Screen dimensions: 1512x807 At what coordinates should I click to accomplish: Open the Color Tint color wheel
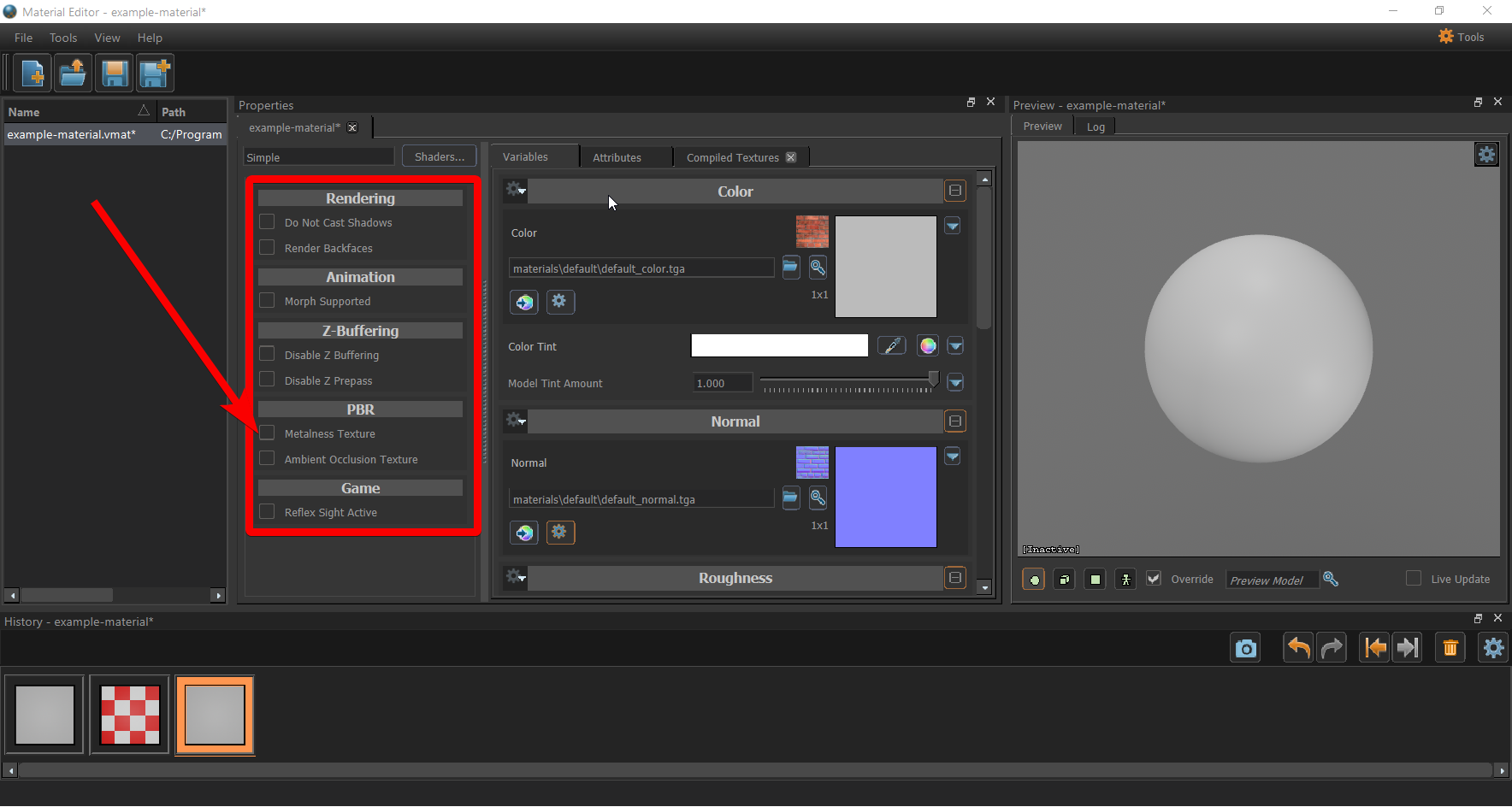click(928, 345)
